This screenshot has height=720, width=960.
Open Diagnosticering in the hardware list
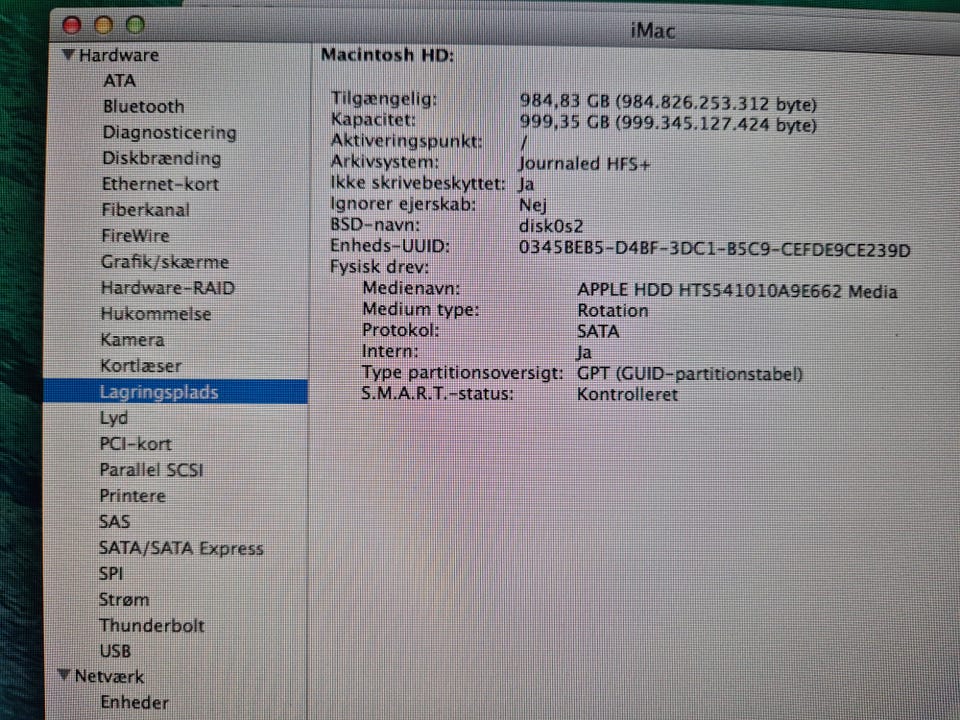click(x=169, y=133)
